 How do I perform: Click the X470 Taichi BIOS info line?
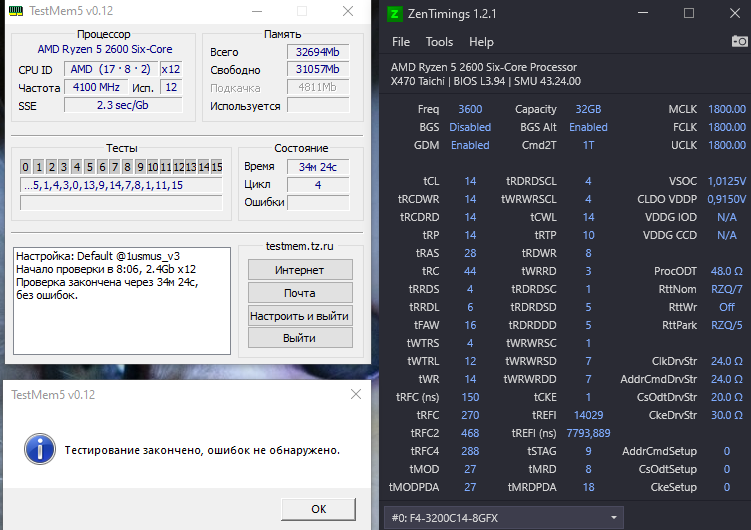486,81
